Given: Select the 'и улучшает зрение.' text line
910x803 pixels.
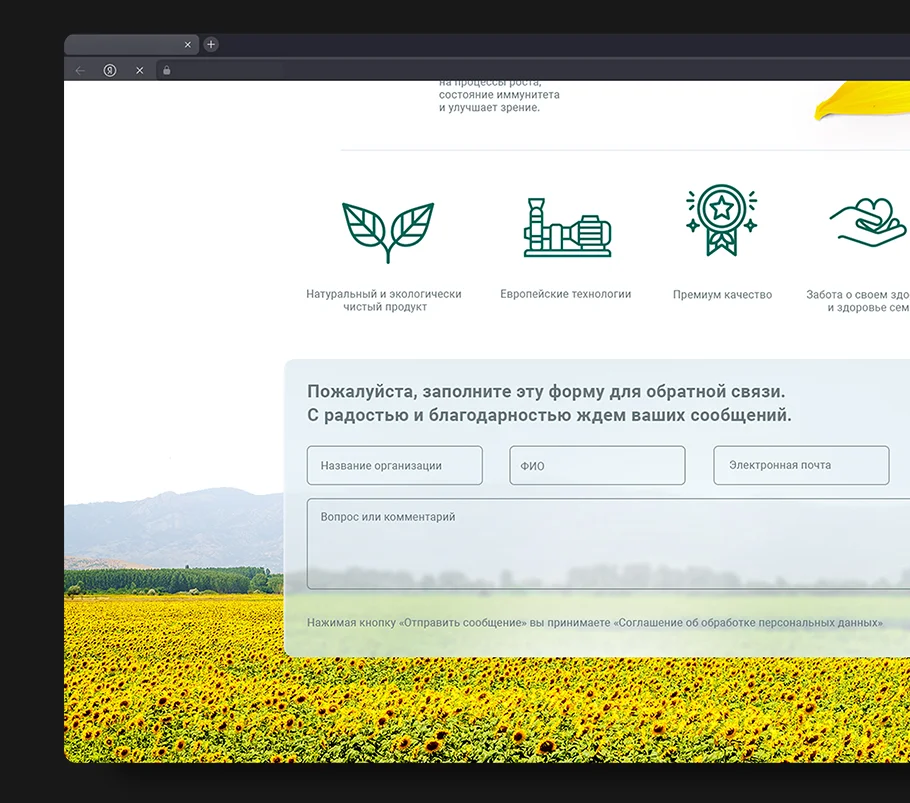Looking at the screenshot, I should [489, 107].
